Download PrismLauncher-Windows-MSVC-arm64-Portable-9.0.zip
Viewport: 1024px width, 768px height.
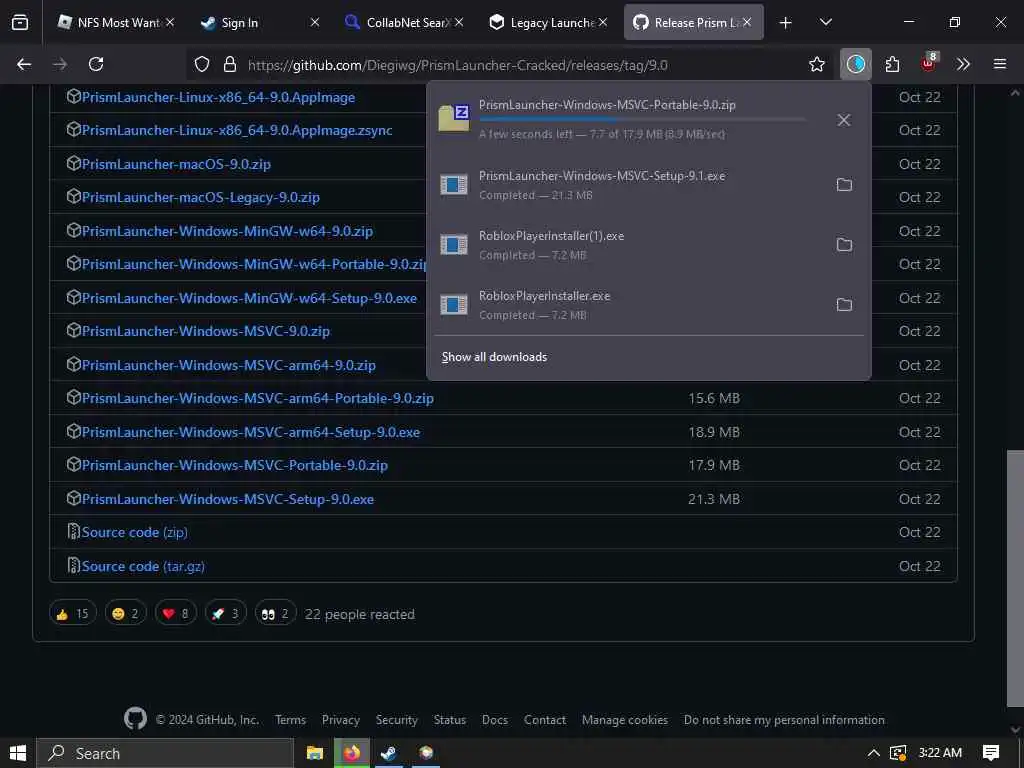257,398
